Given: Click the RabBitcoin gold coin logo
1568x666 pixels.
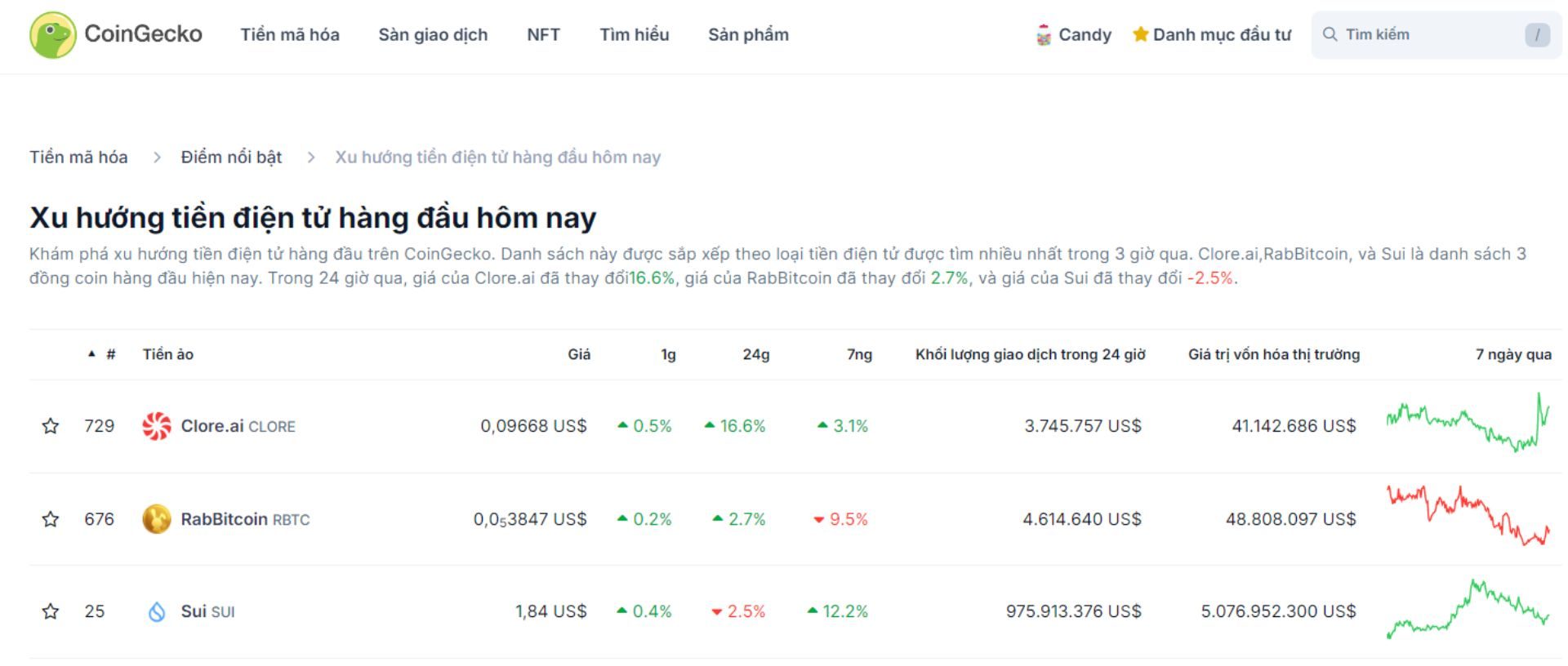Looking at the screenshot, I should tap(157, 519).
